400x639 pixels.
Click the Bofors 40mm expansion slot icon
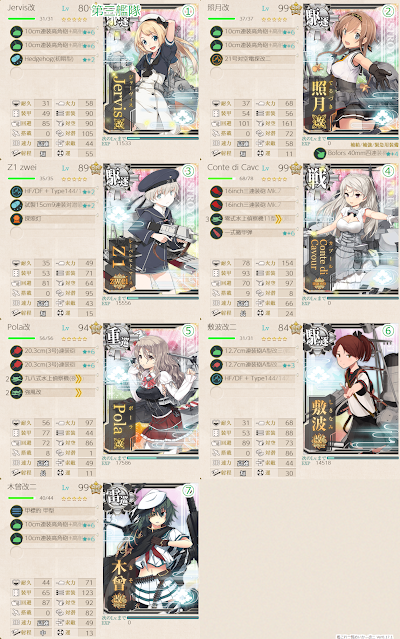pyautogui.click(x=319, y=154)
